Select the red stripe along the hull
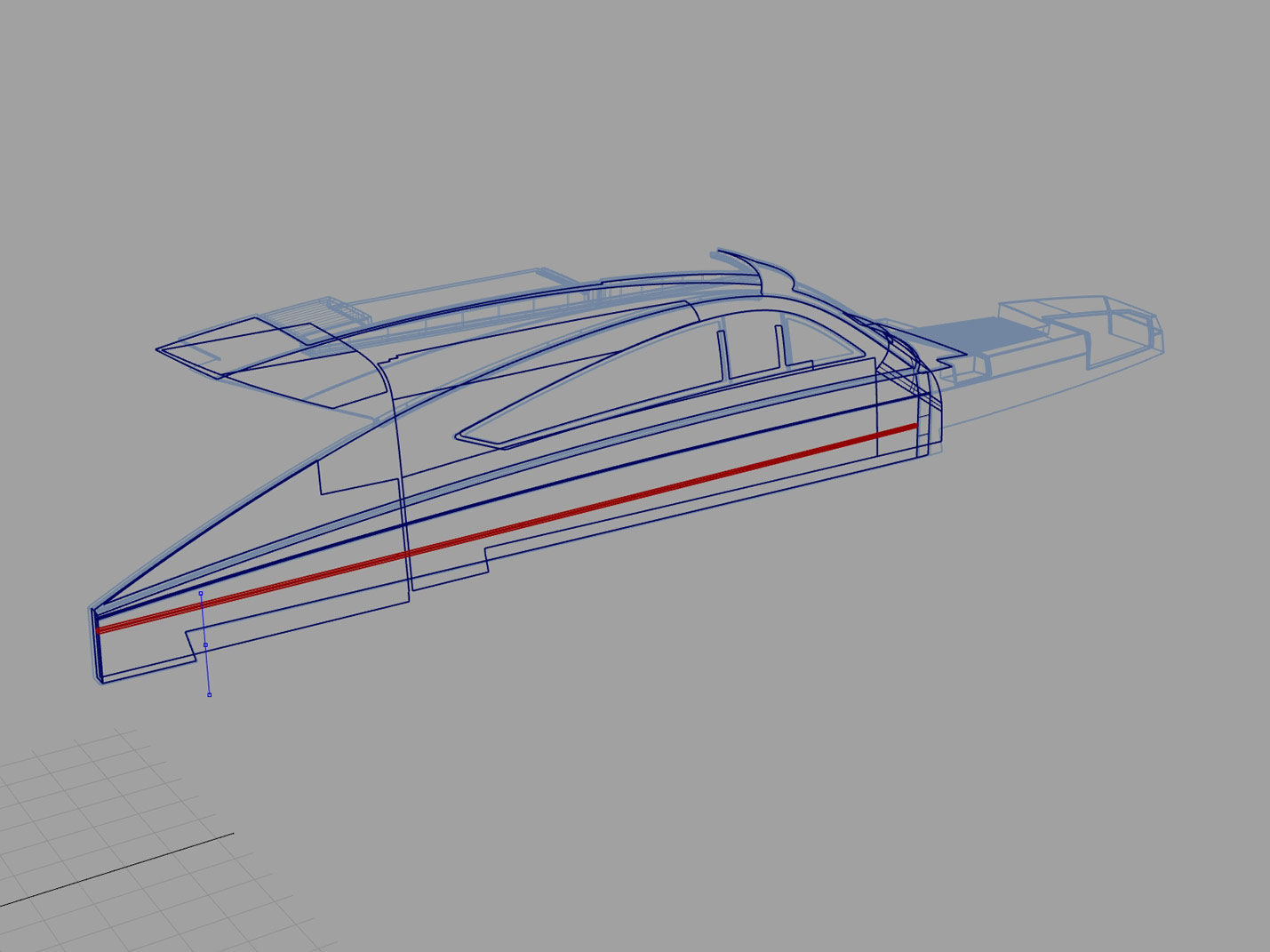The image size is (1270, 952). tap(507, 530)
